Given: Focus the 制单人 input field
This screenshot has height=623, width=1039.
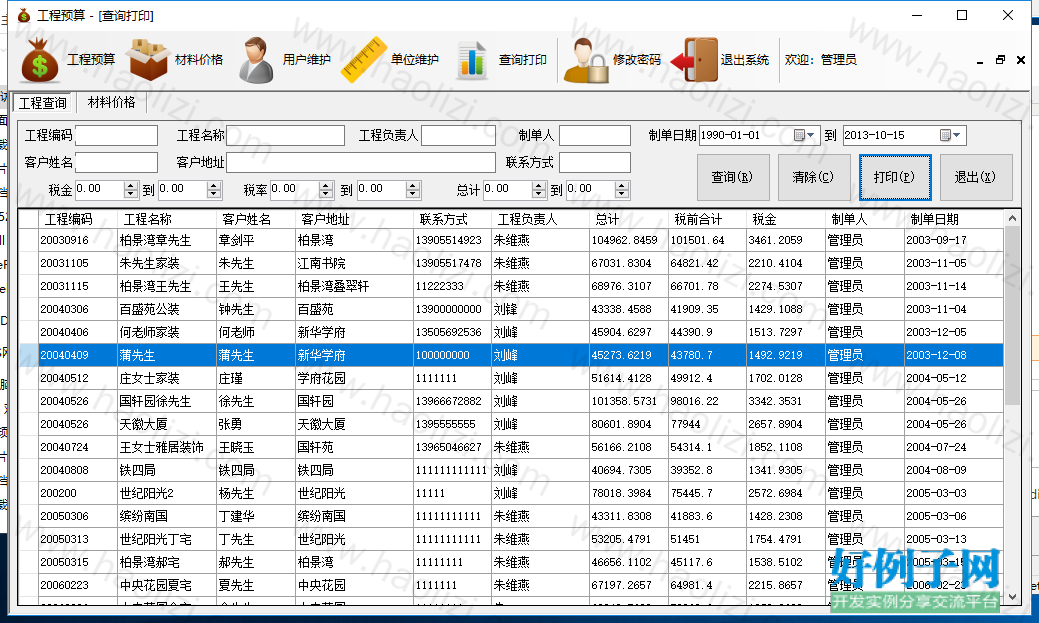Looking at the screenshot, I should [x=595, y=135].
